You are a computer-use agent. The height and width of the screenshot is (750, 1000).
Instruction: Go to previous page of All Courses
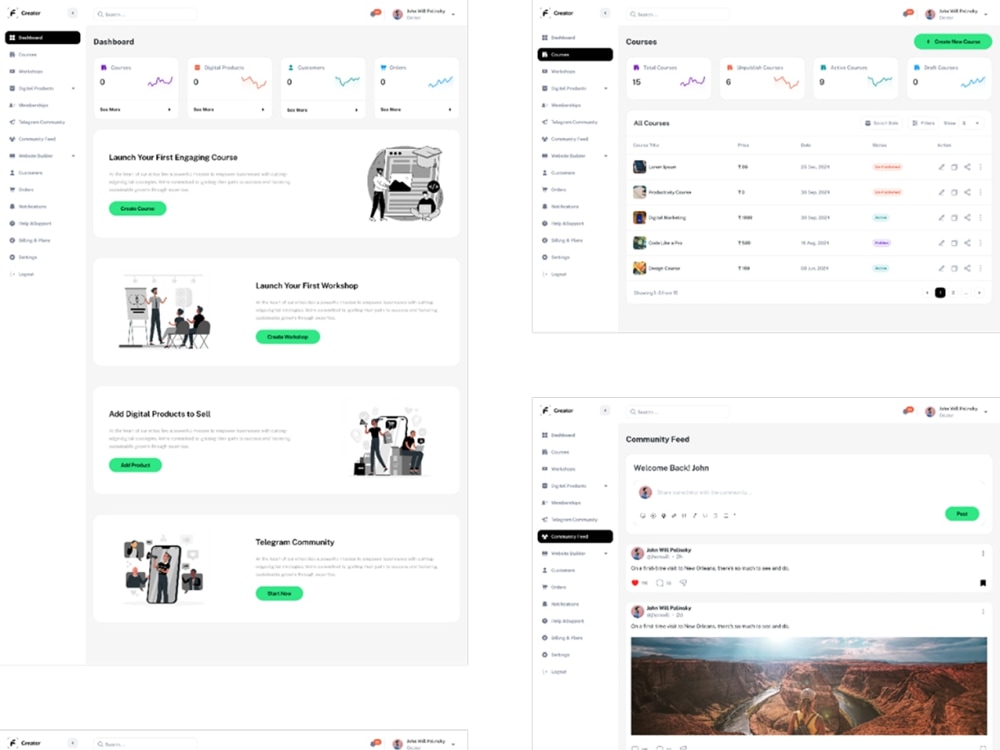coord(927,293)
